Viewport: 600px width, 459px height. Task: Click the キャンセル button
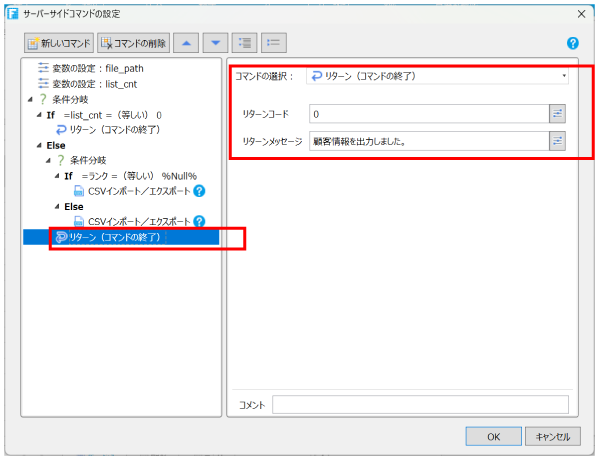coord(553,436)
